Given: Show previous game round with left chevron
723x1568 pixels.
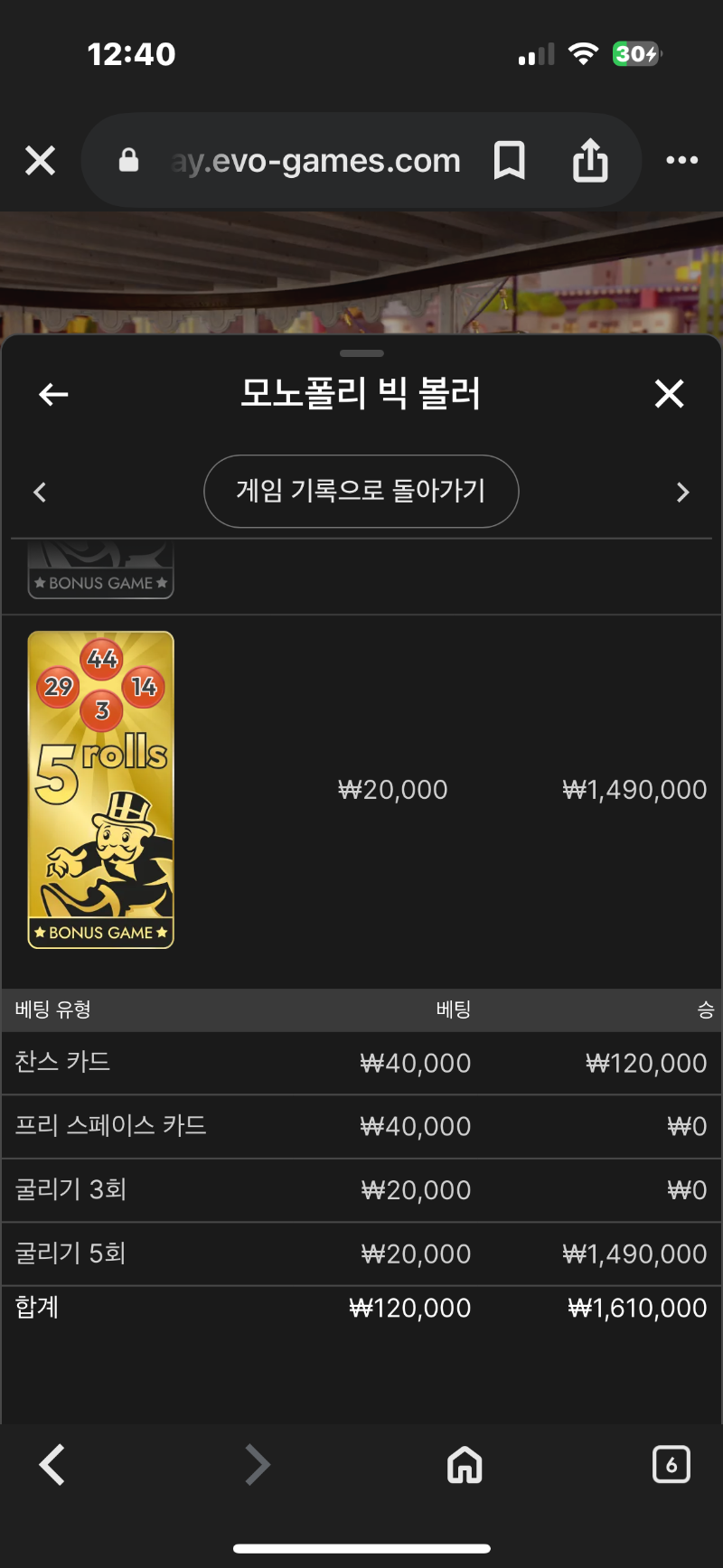Looking at the screenshot, I should [x=40, y=492].
